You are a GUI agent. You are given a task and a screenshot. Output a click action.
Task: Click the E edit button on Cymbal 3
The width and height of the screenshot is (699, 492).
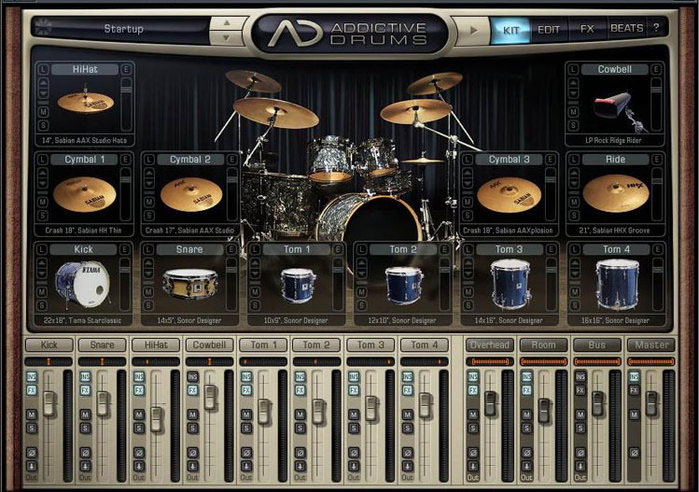(550, 160)
